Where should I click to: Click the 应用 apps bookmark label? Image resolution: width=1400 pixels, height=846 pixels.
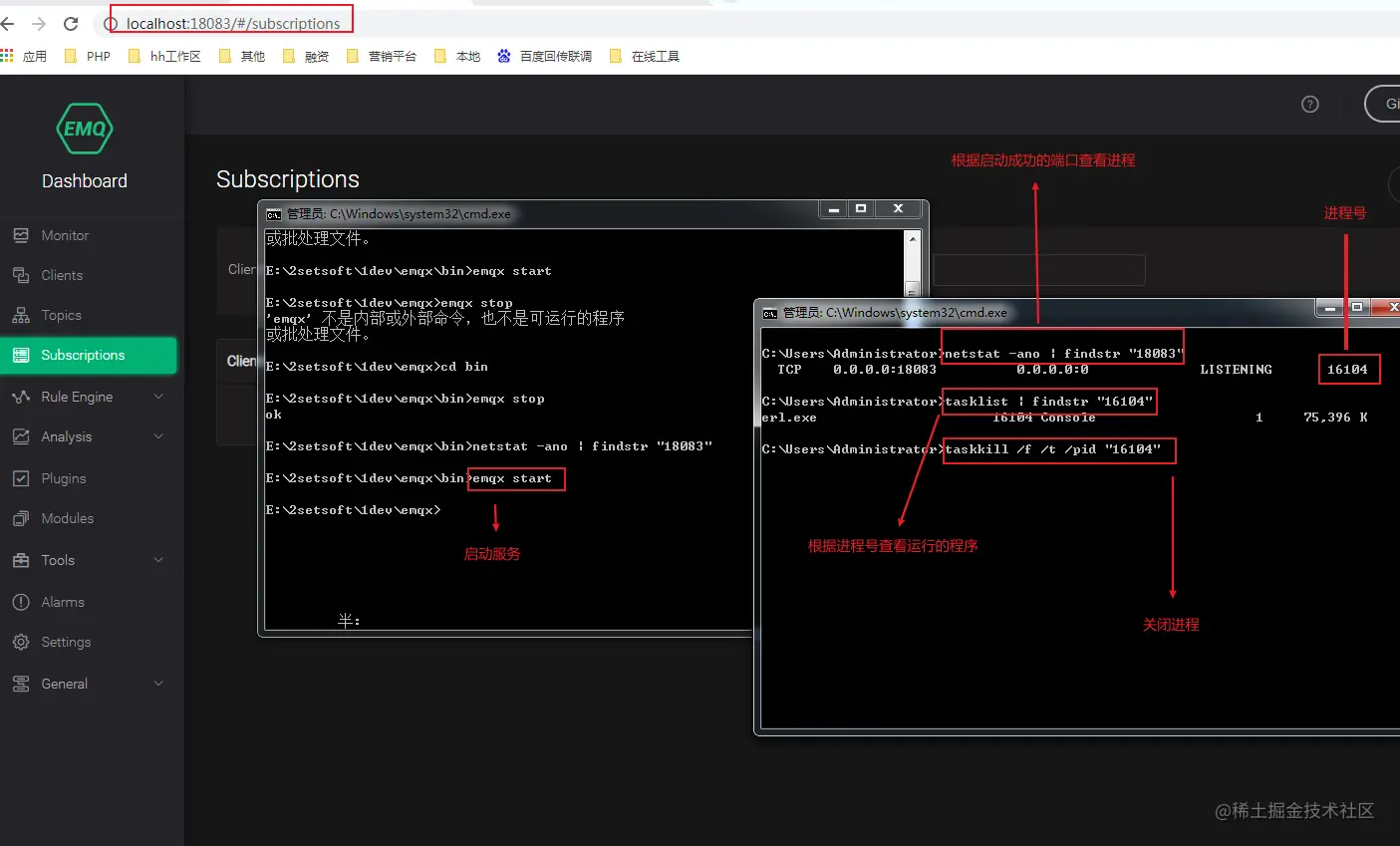[x=35, y=56]
